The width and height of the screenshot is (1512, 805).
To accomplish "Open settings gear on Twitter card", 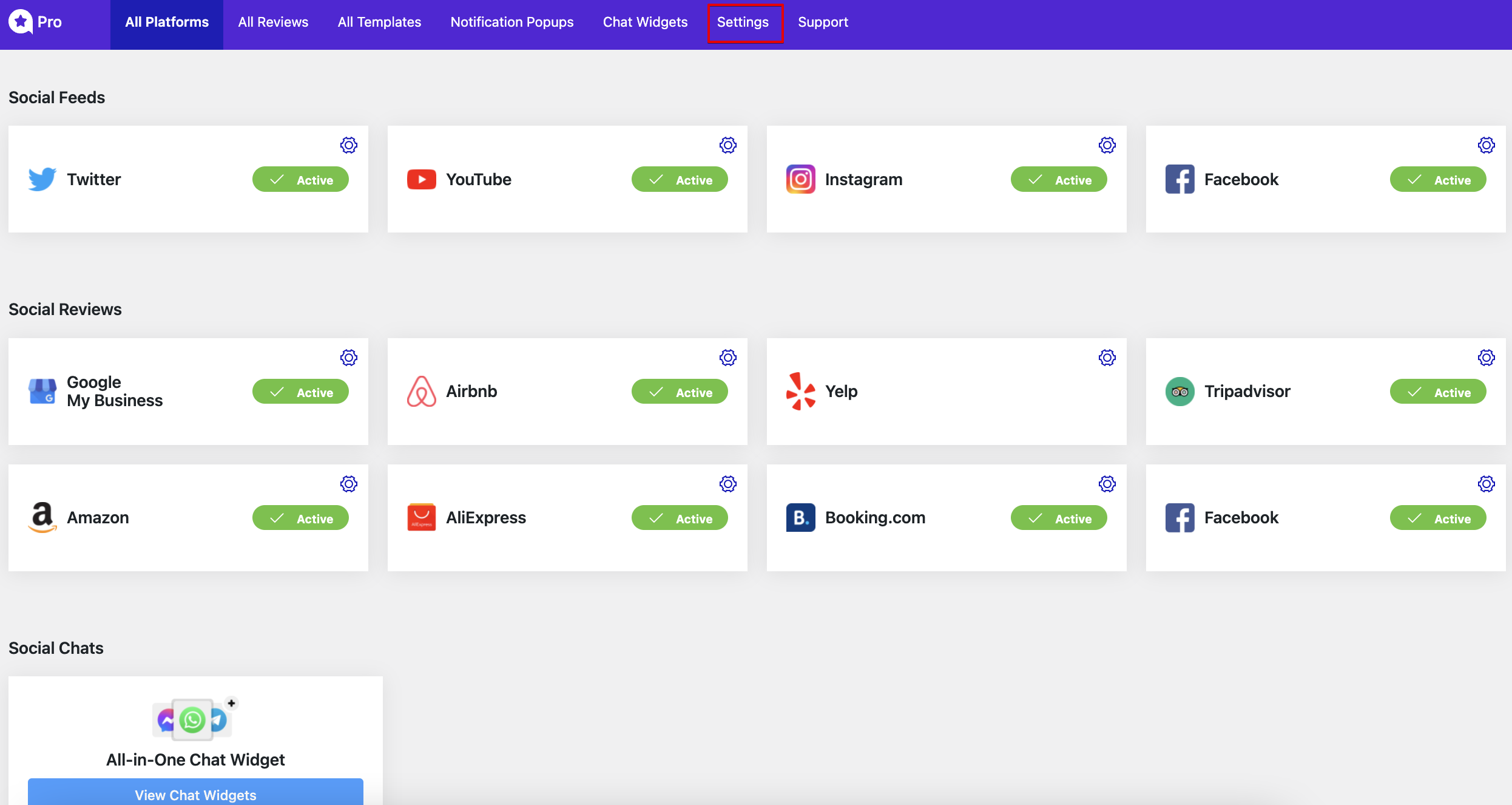I will (x=349, y=145).
